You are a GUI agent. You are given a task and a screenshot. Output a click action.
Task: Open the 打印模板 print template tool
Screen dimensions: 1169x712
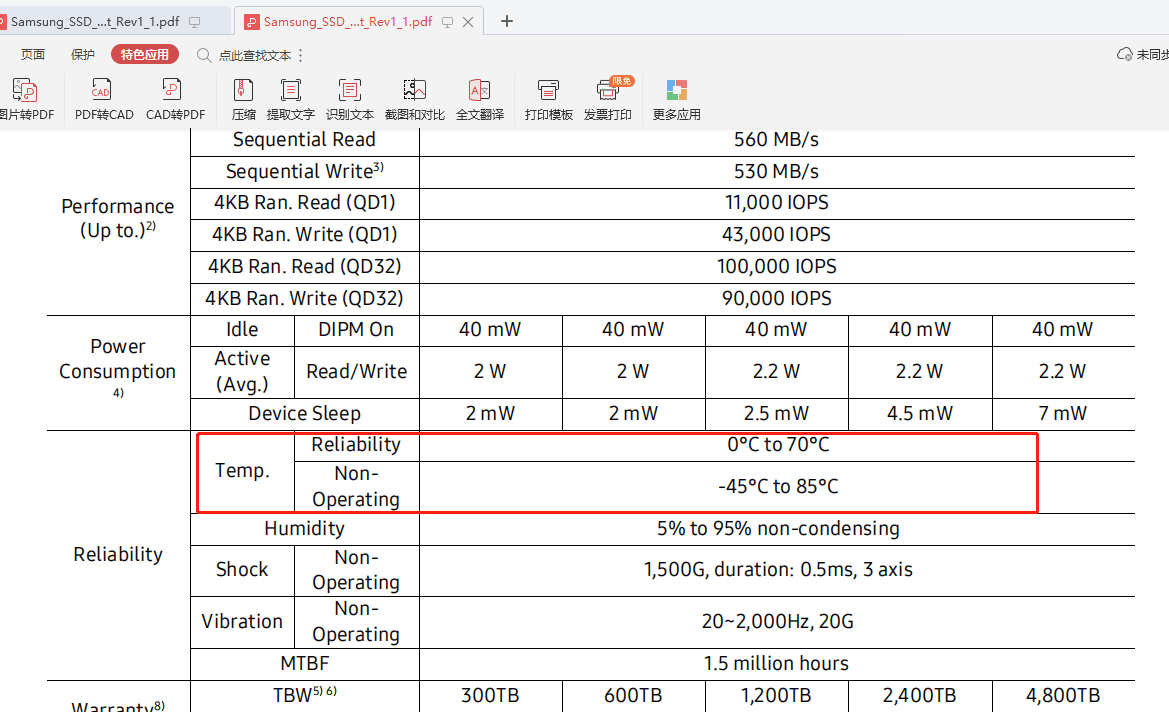[x=549, y=99]
